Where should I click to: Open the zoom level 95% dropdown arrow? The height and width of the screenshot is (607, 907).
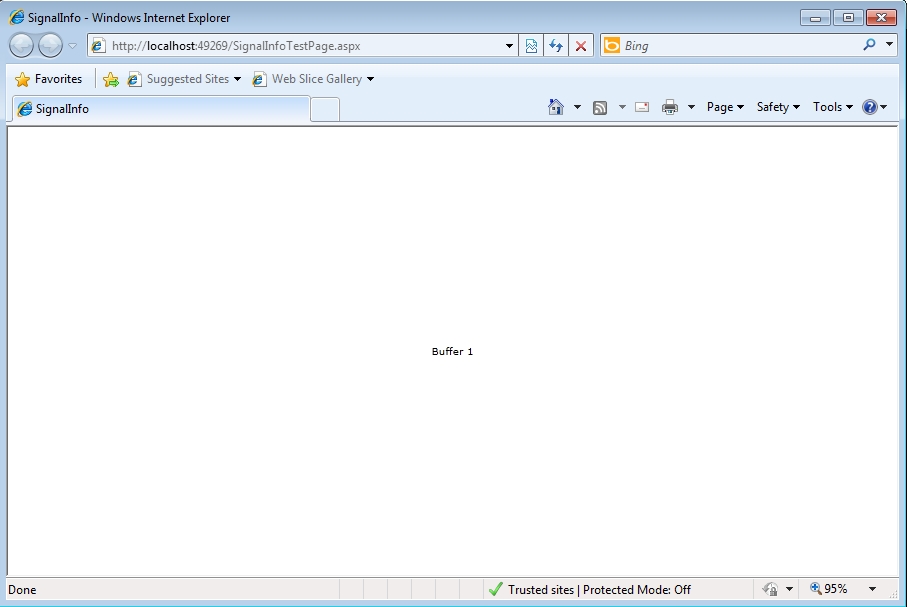(x=872, y=590)
